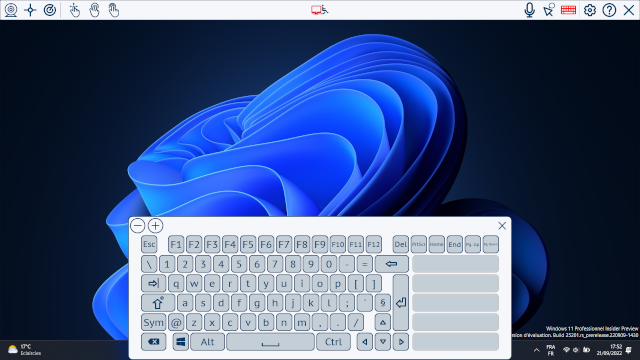Enlarge the keyboard with the plus button
The image size is (640, 360).
point(156,225)
